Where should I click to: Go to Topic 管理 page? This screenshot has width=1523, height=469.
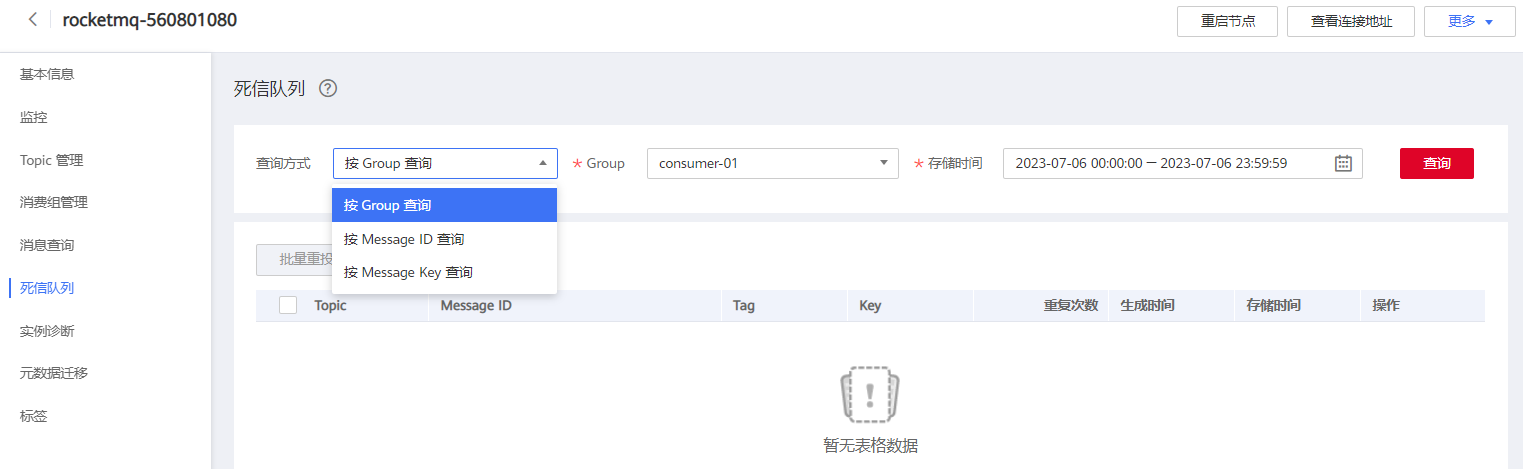(x=51, y=160)
